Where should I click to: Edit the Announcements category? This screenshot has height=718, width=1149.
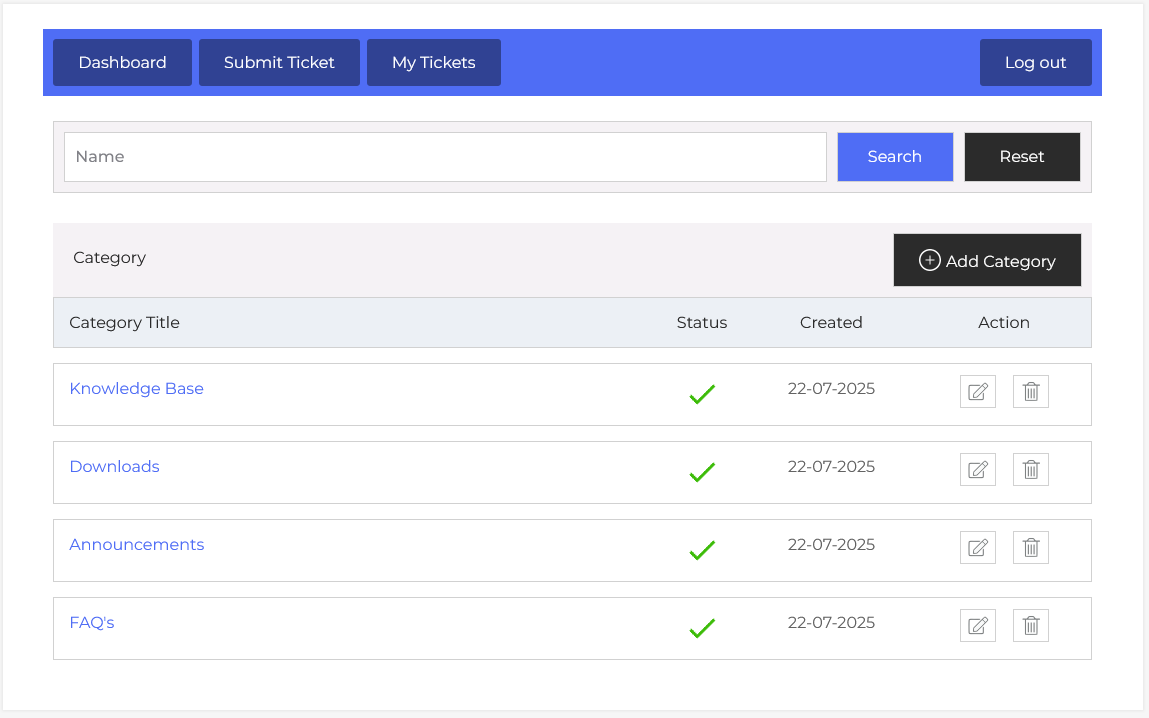click(977, 548)
